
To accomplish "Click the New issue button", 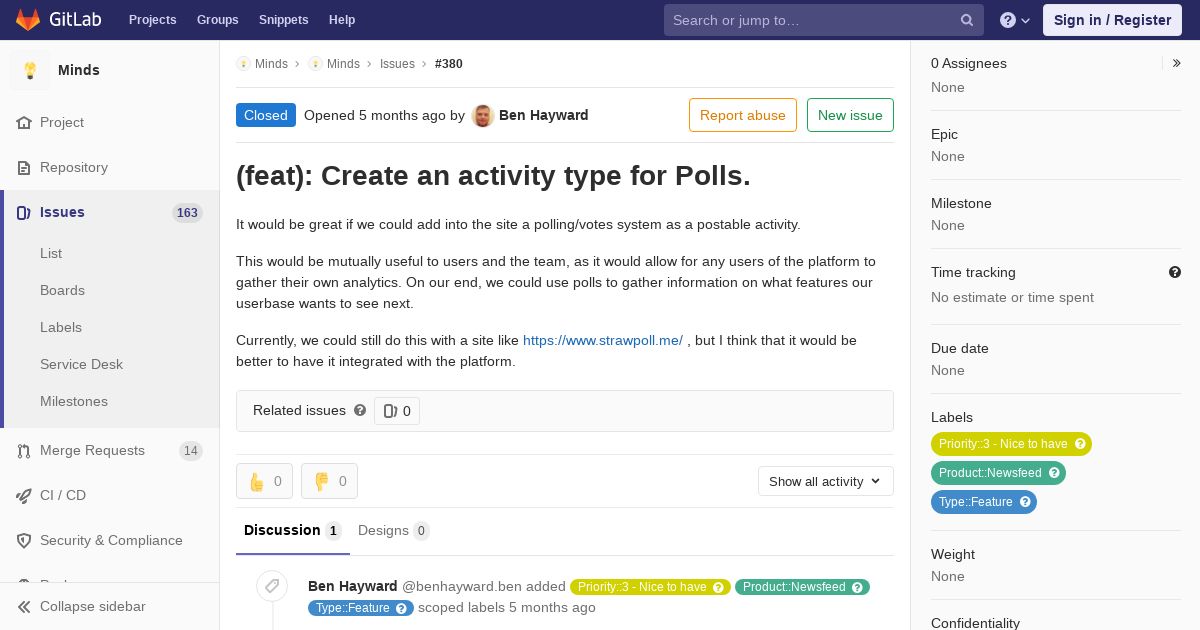I will click(x=850, y=115).
